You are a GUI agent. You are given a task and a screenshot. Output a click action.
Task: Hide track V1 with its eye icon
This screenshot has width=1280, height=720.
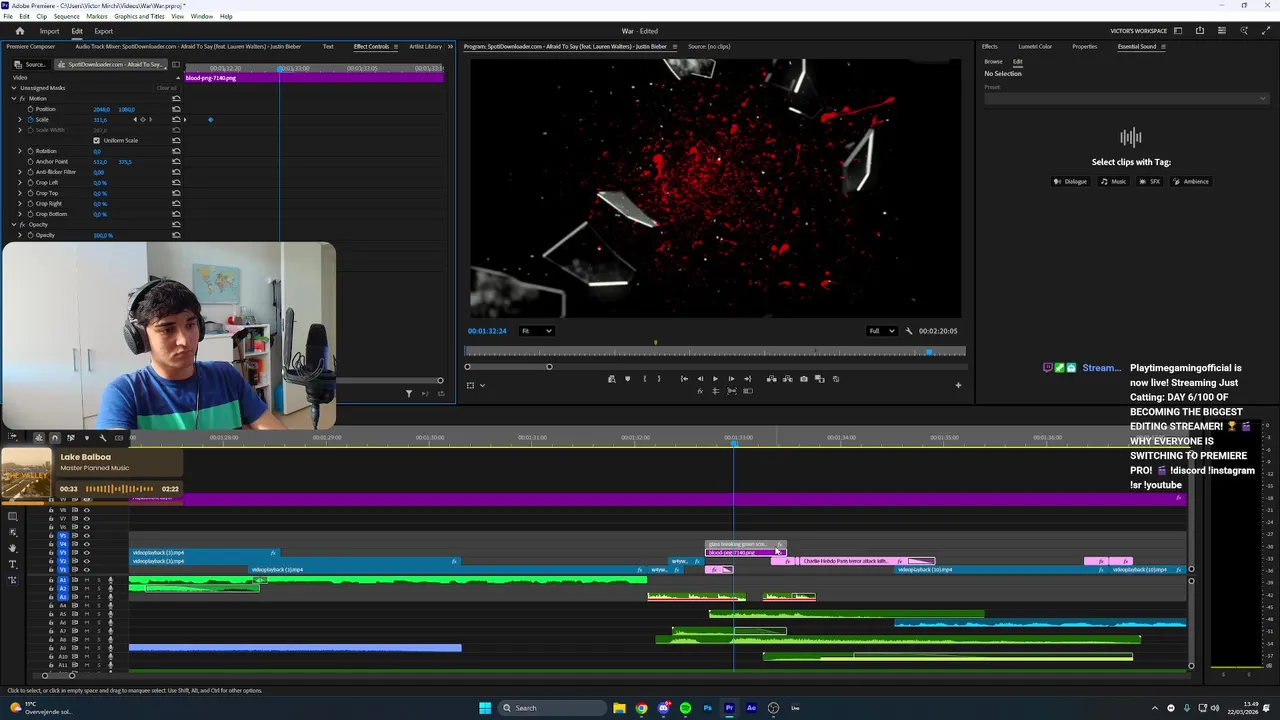click(87, 570)
